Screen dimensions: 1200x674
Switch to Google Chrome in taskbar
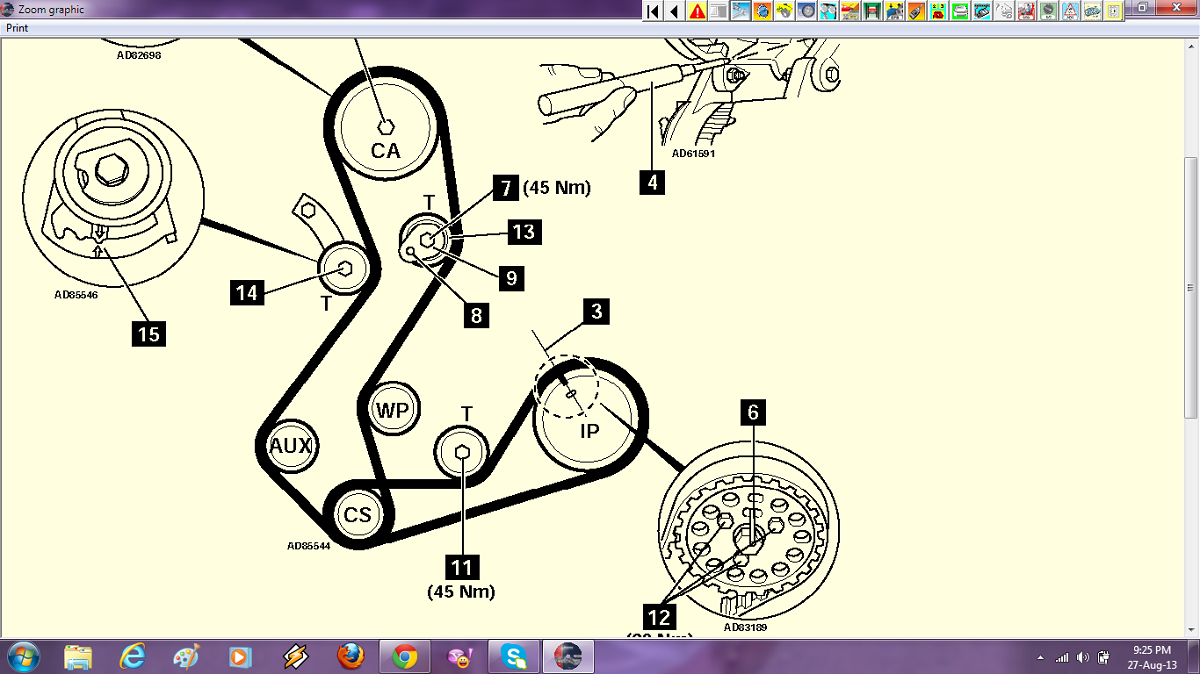point(405,657)
